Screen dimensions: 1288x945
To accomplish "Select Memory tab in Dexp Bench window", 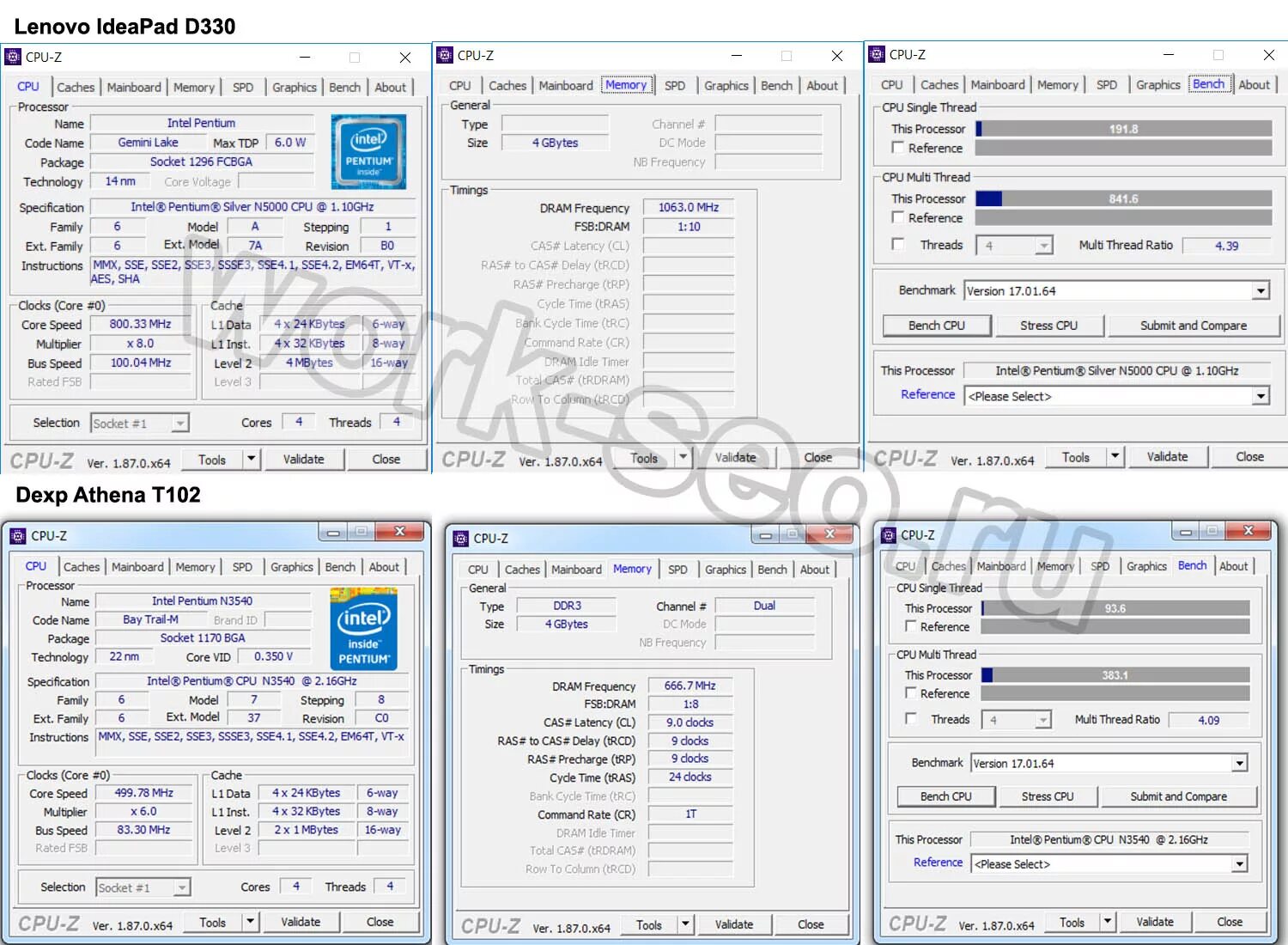I will (x=1055, y=566).
